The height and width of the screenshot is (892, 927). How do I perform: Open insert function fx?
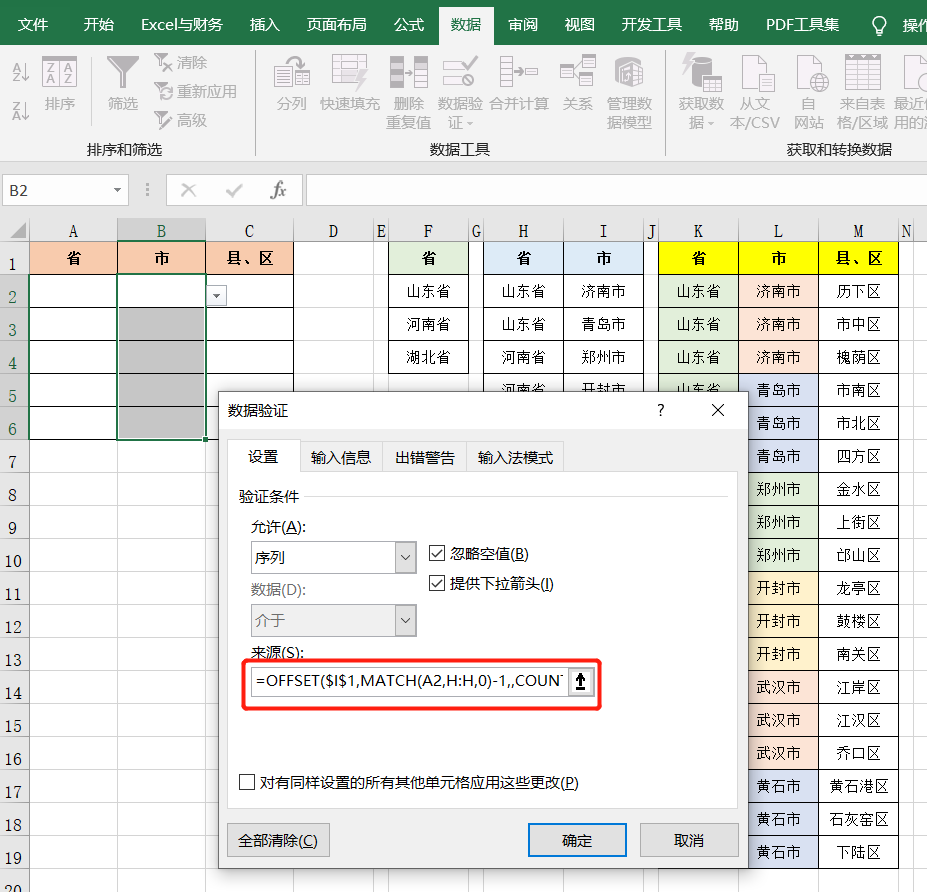tap(278, 190)
